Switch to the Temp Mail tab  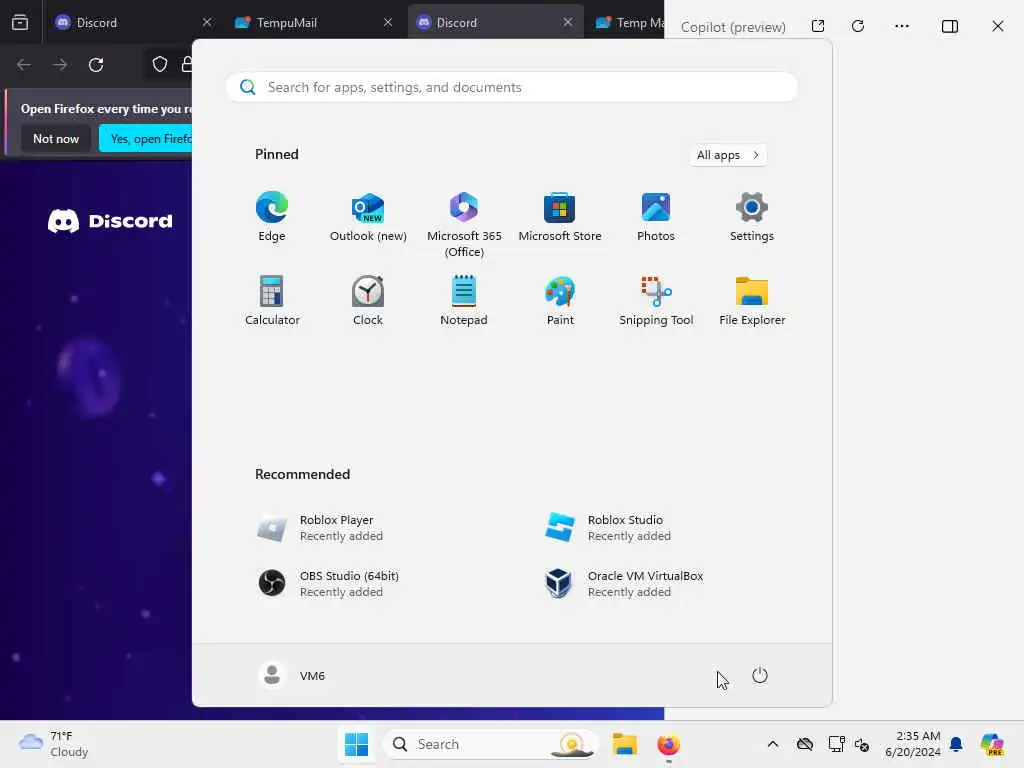coord(628,23)
